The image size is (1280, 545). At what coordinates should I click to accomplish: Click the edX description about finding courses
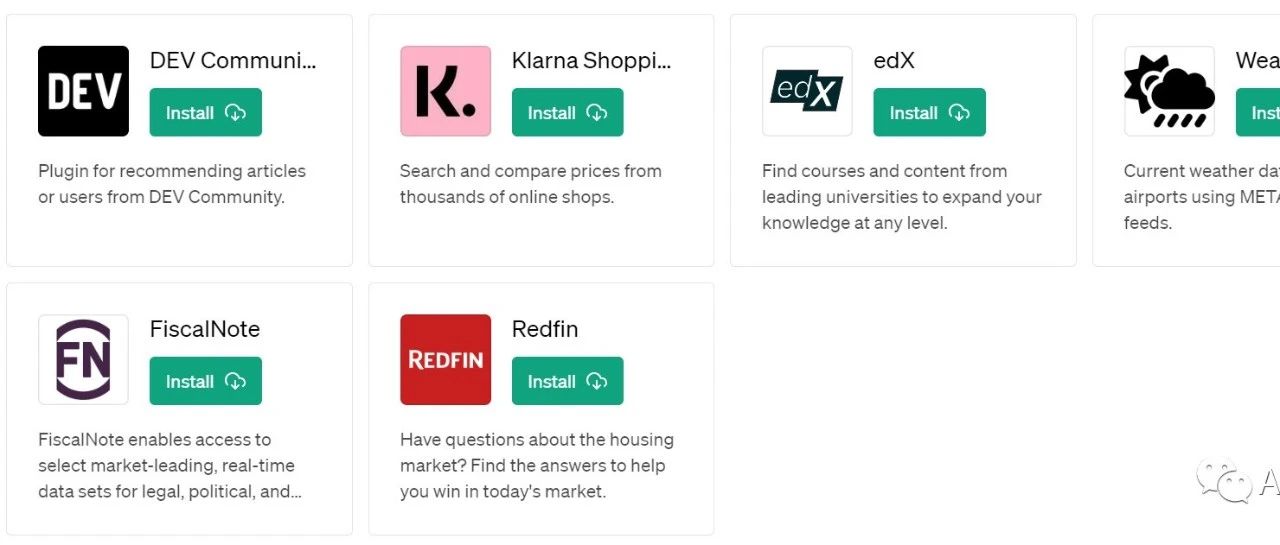(x=902, y=197)
